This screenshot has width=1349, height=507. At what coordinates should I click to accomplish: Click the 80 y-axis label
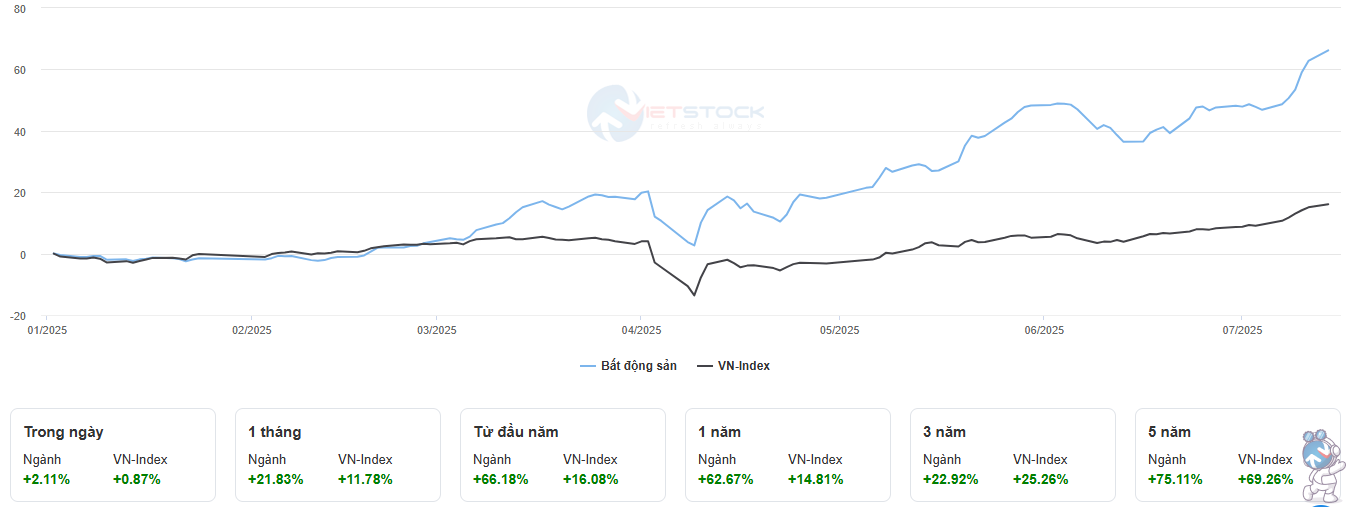(x=20, y=8)
